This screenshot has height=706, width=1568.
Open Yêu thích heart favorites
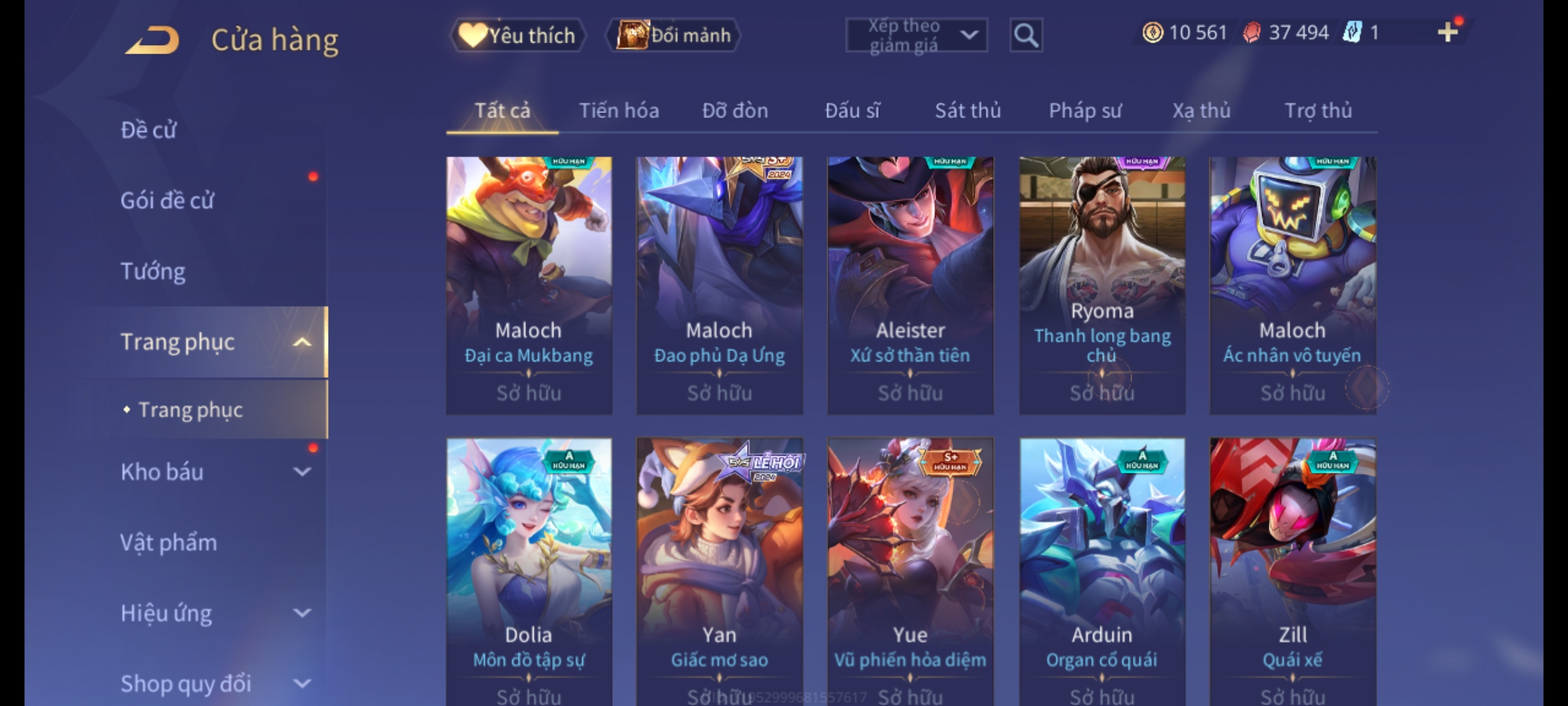tap(517, 35)
